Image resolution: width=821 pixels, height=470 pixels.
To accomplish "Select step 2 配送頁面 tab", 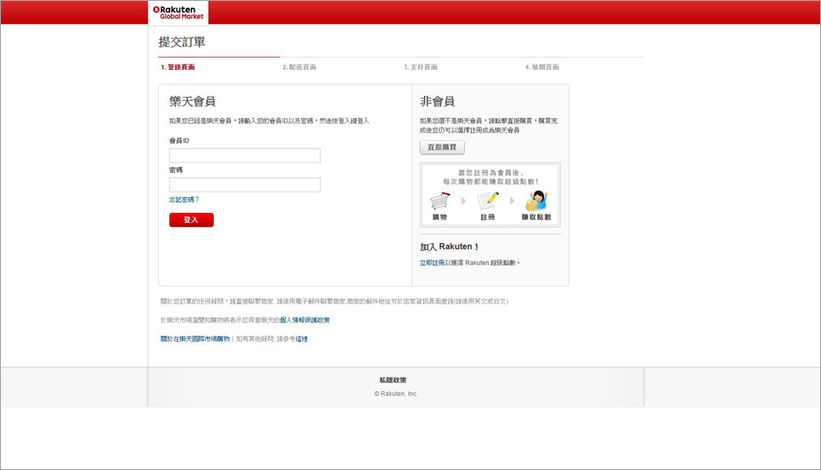I will pos(299,67).
